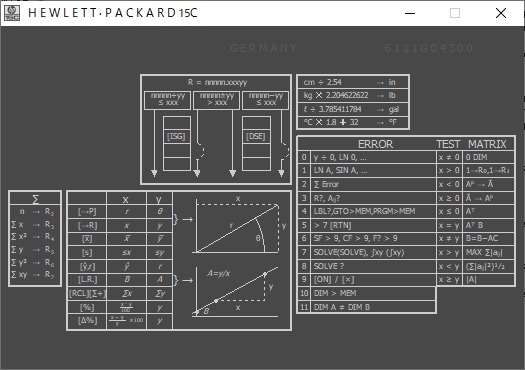This screenshot has height=370, width=525.
Task: Click the [ISG] register box
Action: pos(176,136)
